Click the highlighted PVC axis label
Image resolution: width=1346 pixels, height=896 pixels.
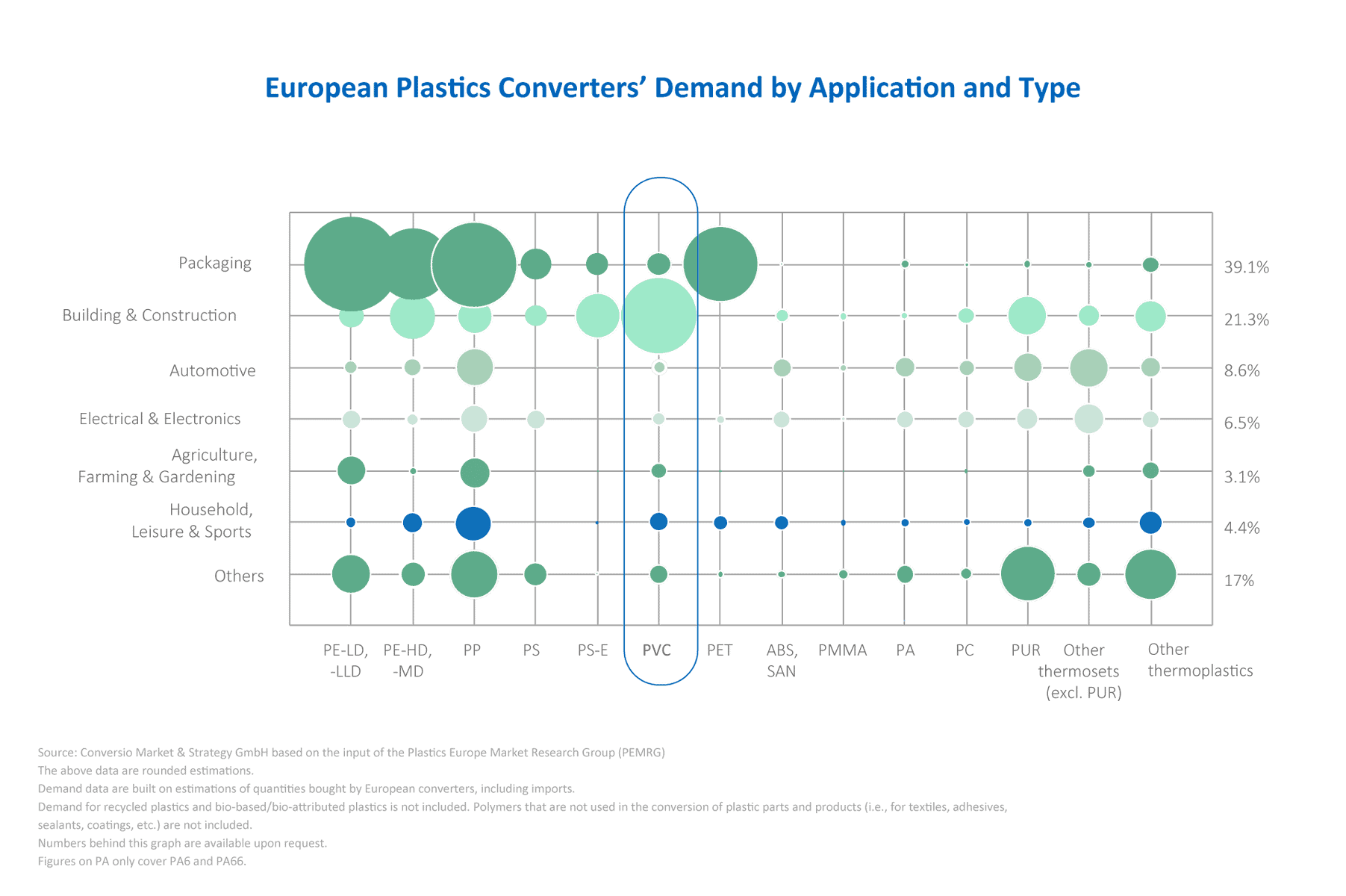(657, 650)
